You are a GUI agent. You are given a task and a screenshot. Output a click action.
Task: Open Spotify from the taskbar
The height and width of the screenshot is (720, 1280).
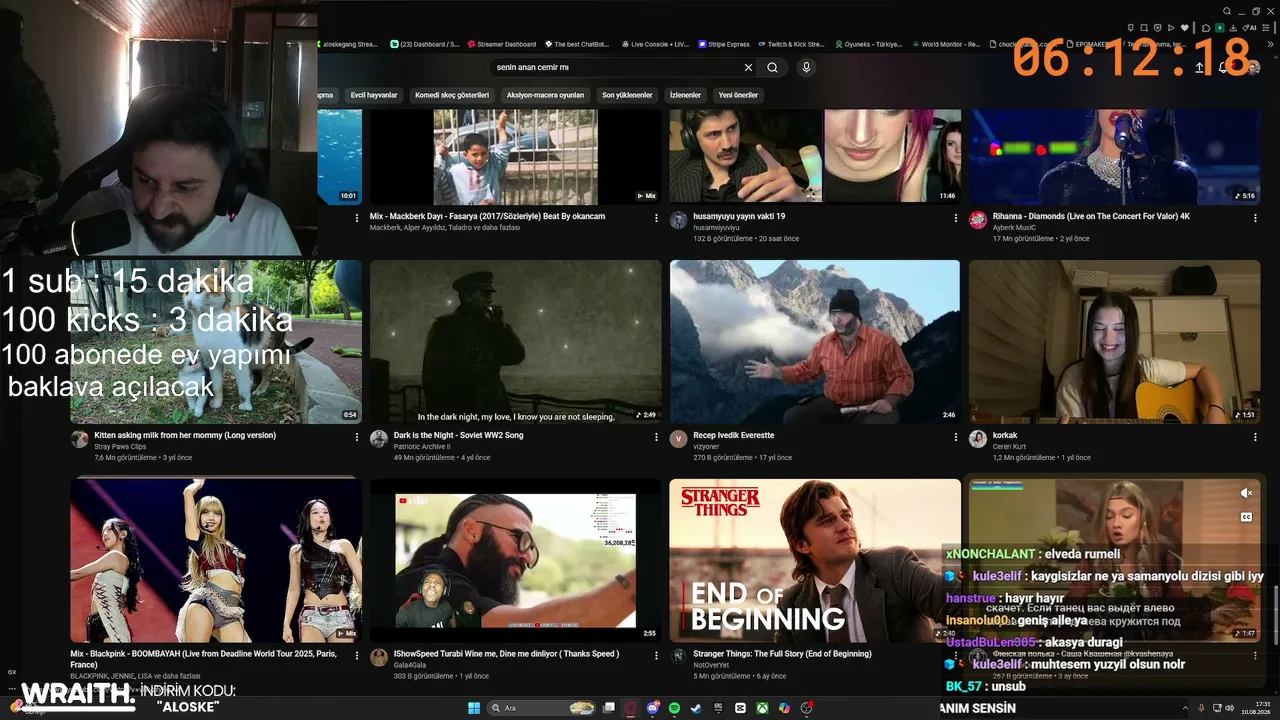[674, 708]
